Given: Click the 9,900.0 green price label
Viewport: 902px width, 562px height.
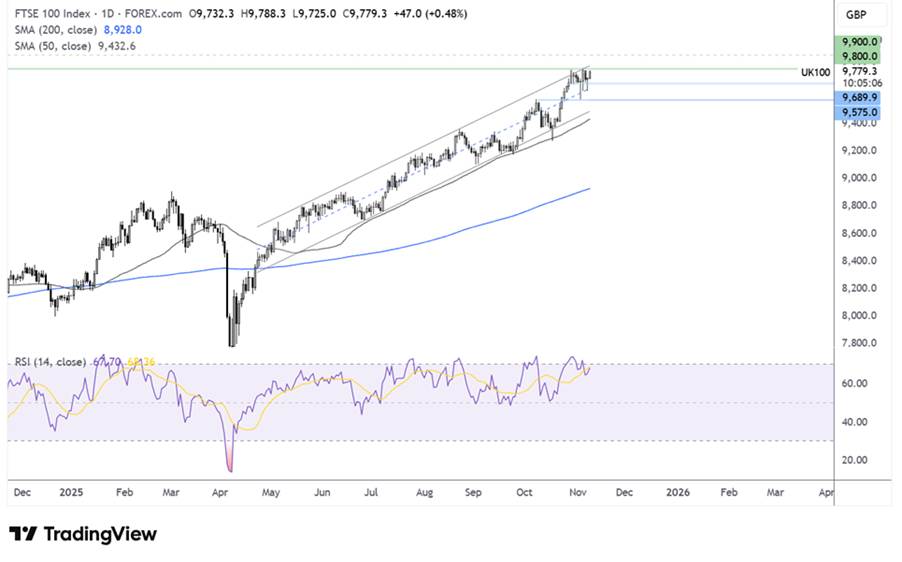Looking at the screenshot, I should (x=860, y=42).
